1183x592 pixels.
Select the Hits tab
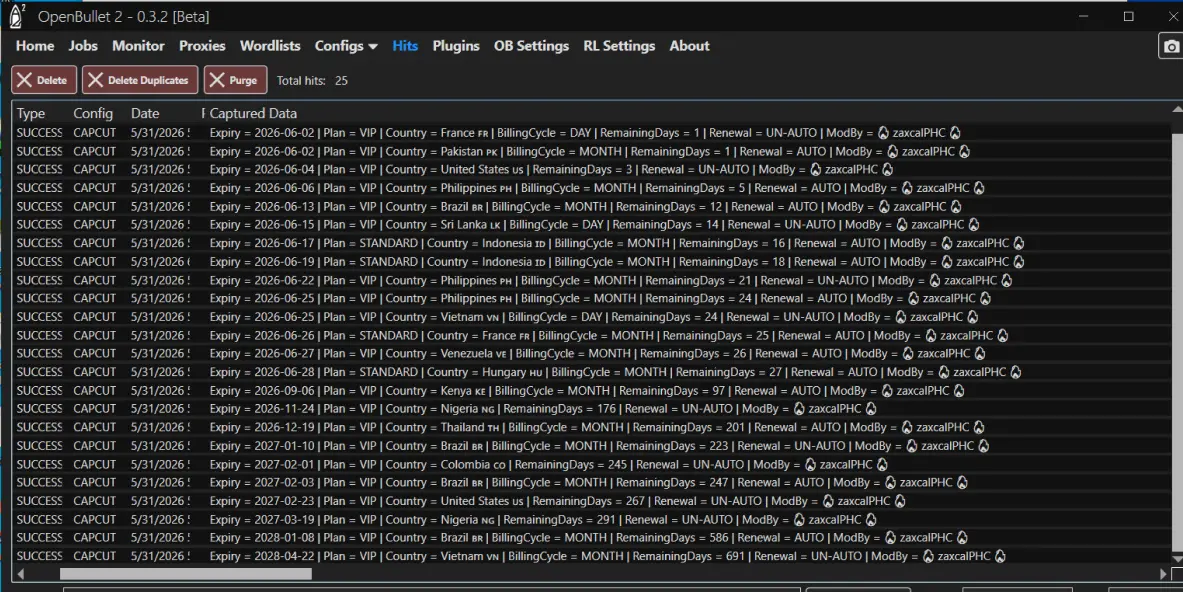pyautogui.click(x=405, y=46)
